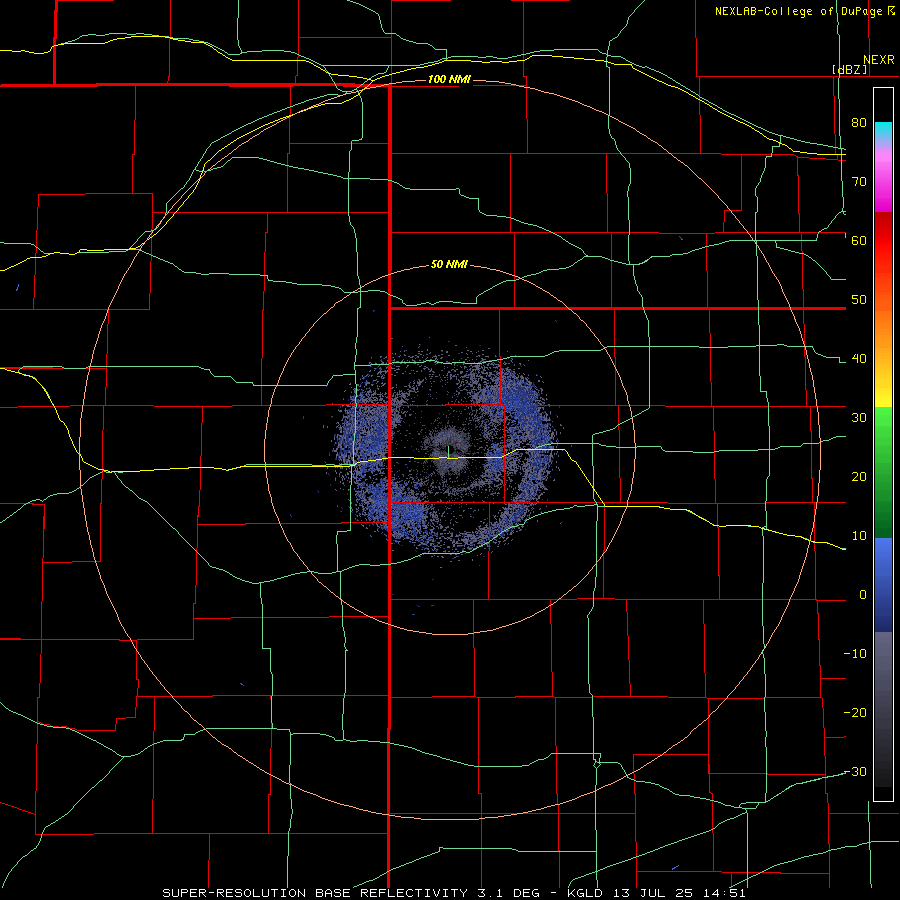Click the "50 NMI" range ring label
900x900 pixels.
[x=449, y=265]
